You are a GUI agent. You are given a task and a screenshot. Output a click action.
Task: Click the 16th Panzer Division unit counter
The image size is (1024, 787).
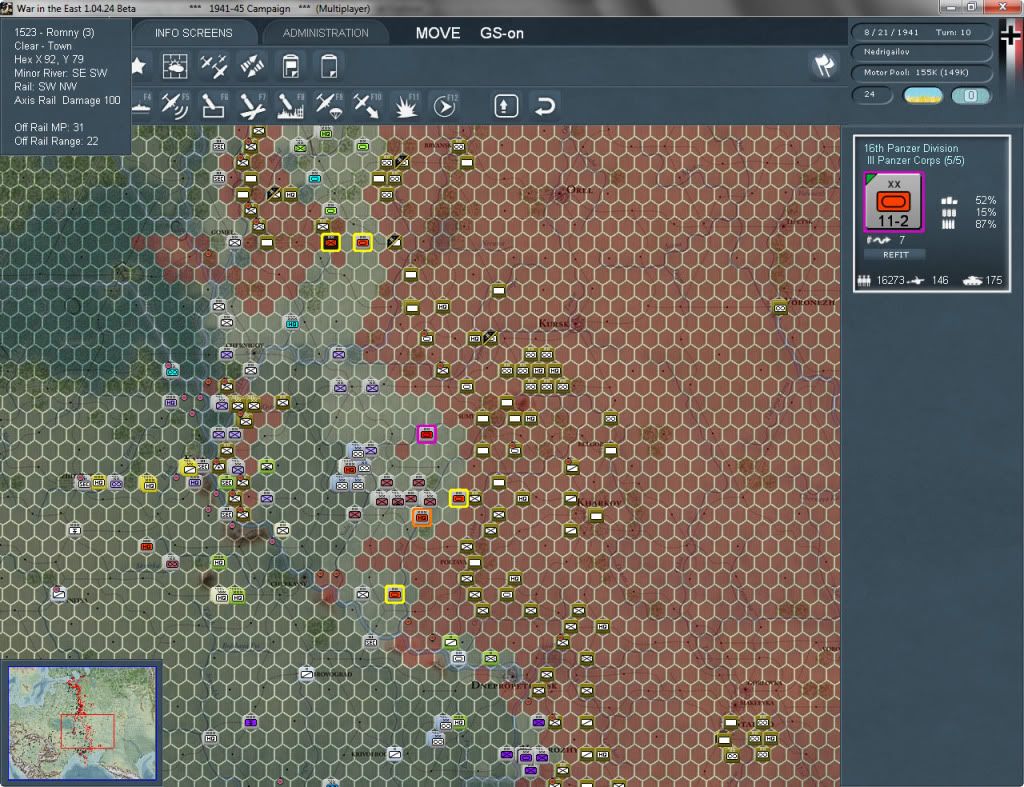pos(893,202)
